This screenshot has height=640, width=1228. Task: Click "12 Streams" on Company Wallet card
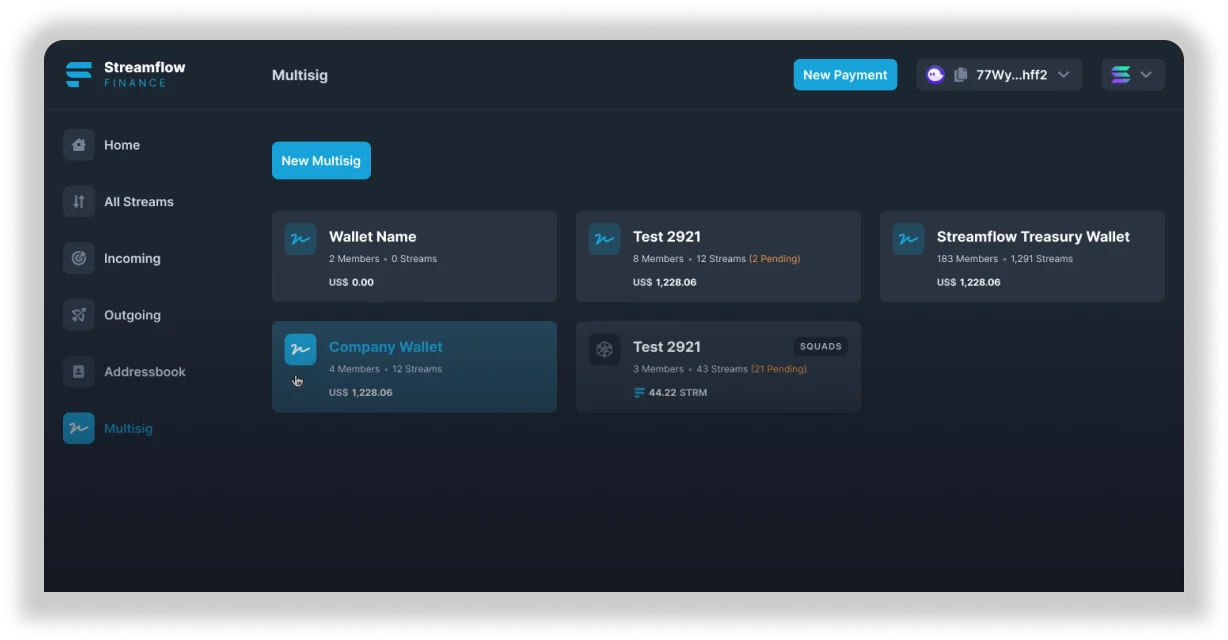tap(417, 369)
